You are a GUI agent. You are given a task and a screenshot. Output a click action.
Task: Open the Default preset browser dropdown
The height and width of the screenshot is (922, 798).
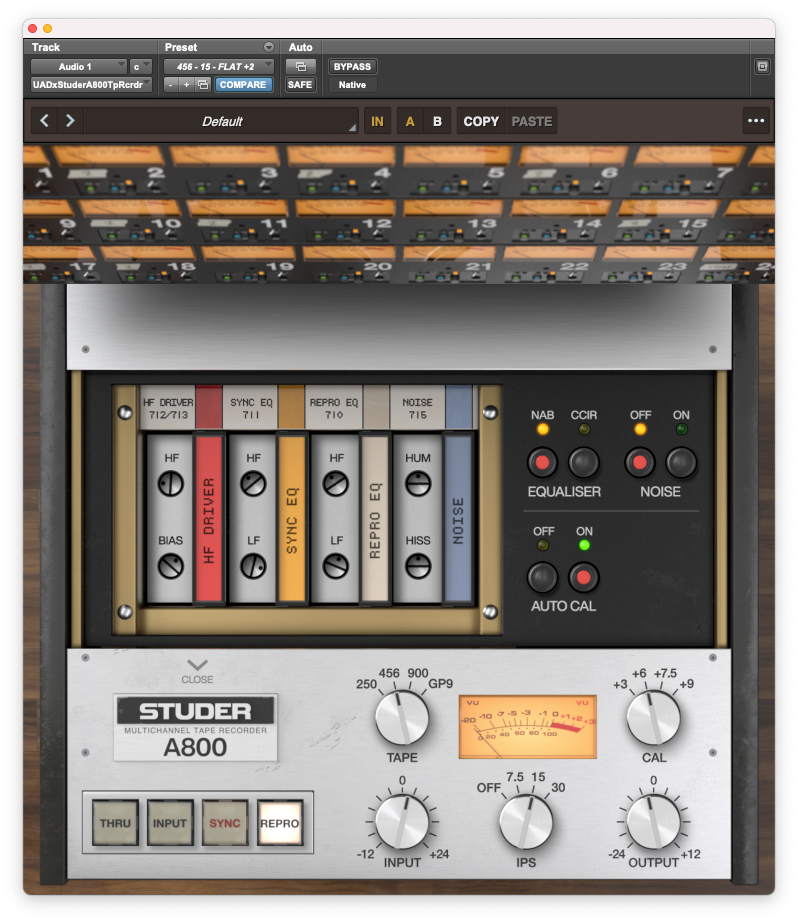point(222,121)
